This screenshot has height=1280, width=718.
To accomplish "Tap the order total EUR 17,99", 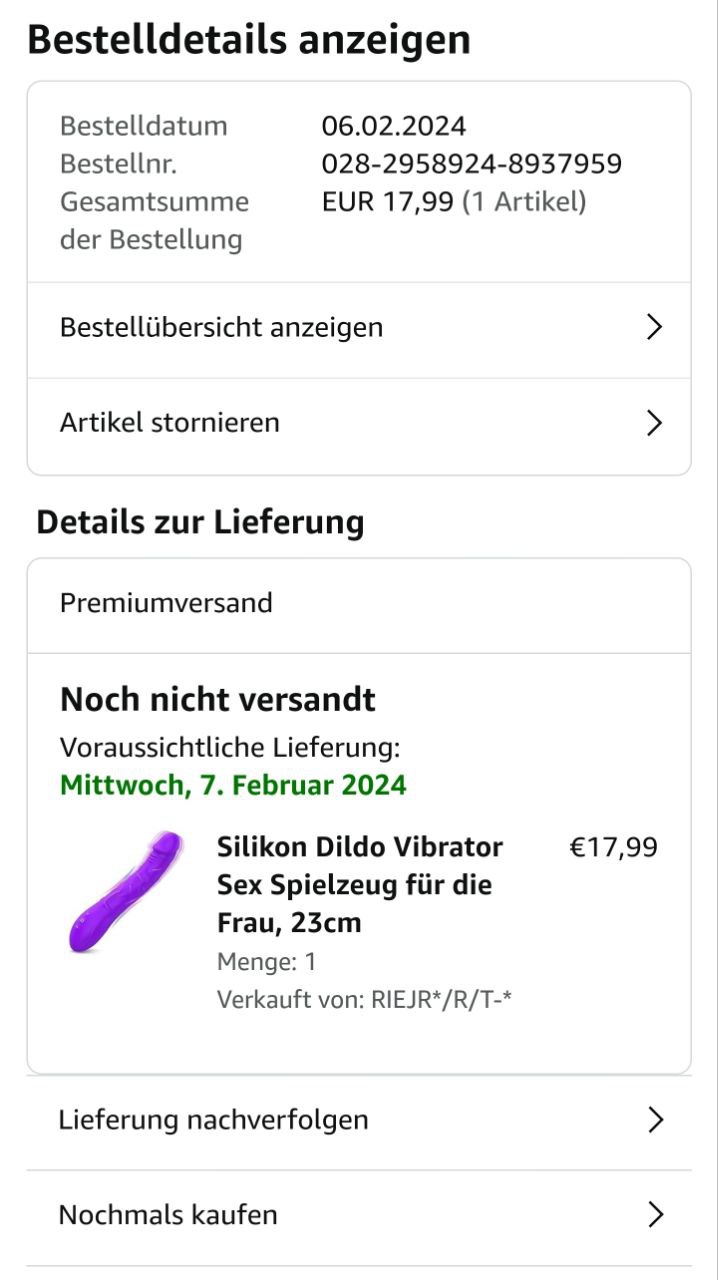I will pos(387,202).
